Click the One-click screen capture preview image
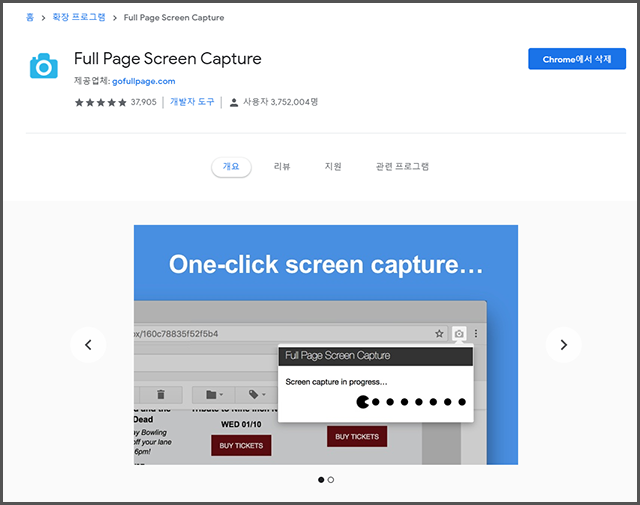Screen dimensions: 640x505 coord(326,345)
